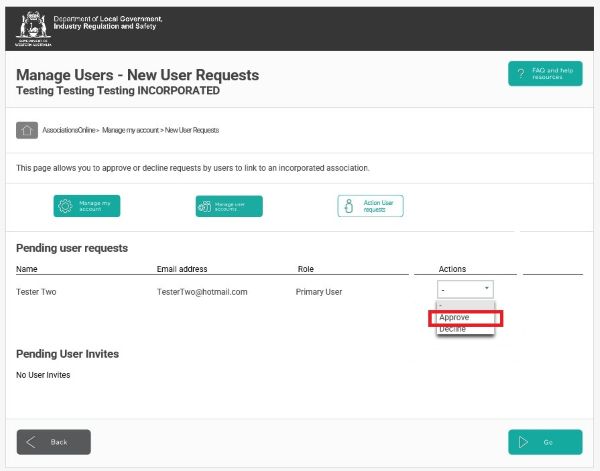Click the Pending User Invites heading

pyautogui.click(x=67, y=354)
